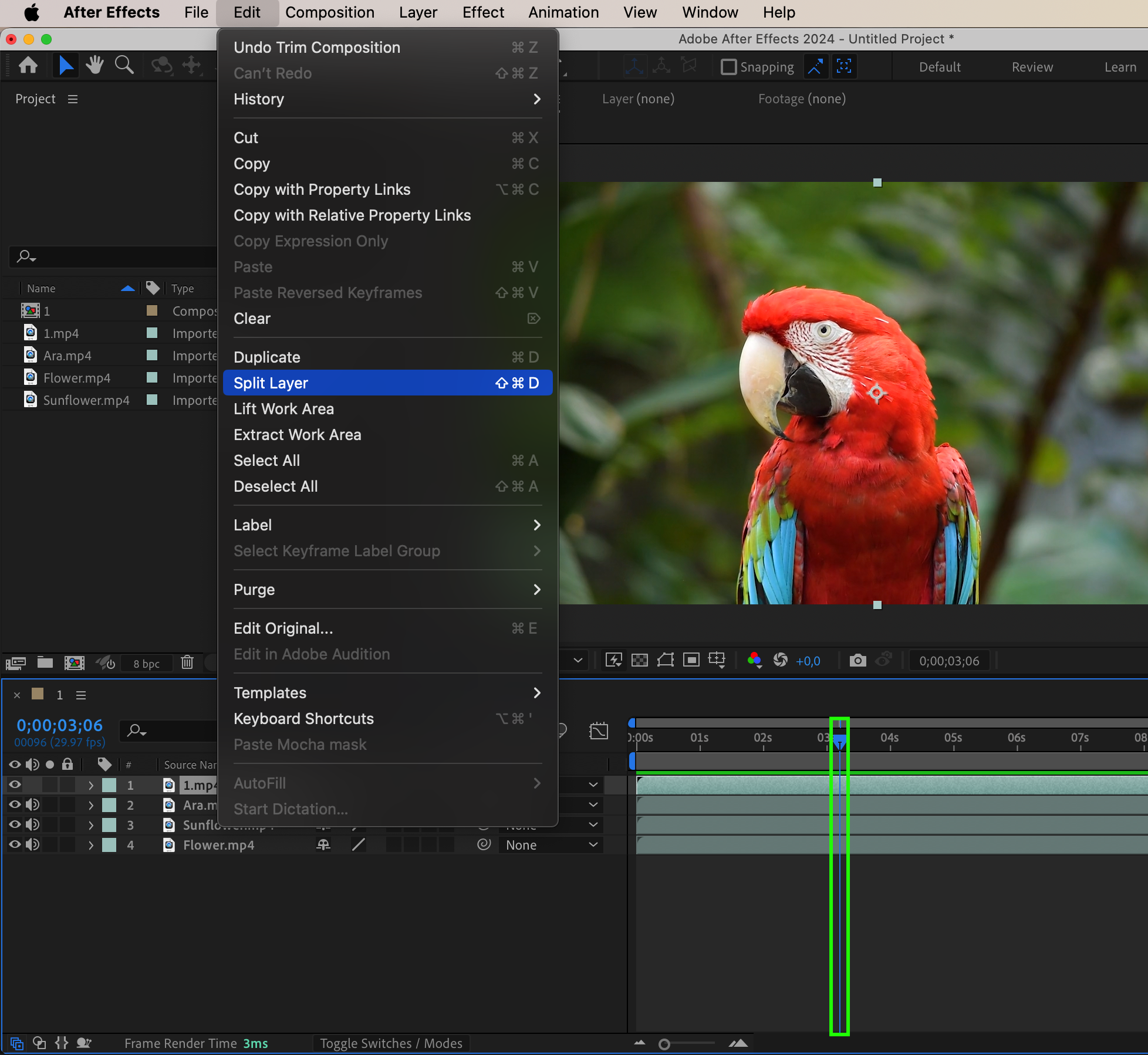Click the trash delete icon in Project panel
This screenshot has height=1055, width=1148.
click(x=187, y=662)
